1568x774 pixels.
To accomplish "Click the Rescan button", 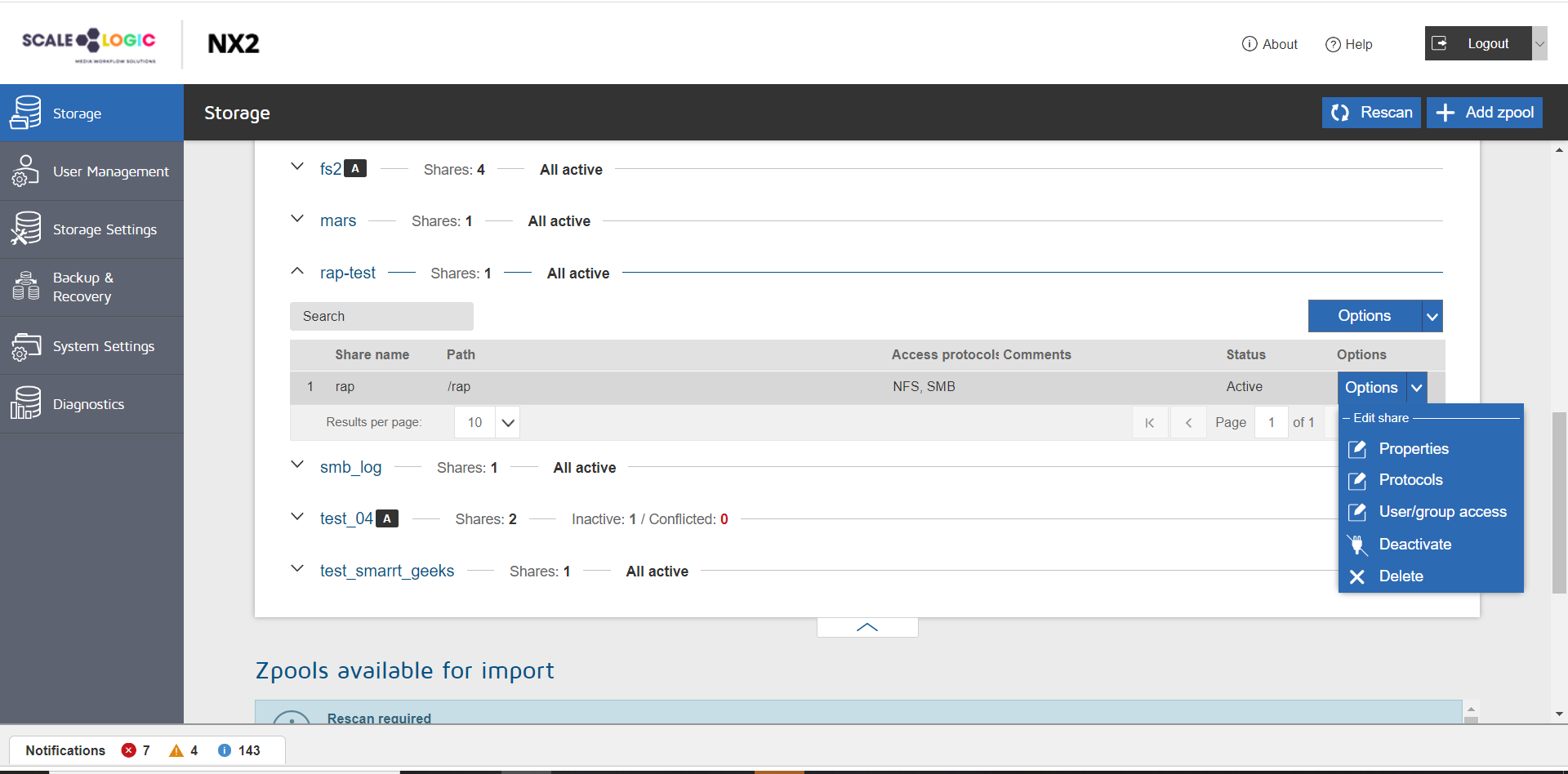I will click(x=1371, y=113).
